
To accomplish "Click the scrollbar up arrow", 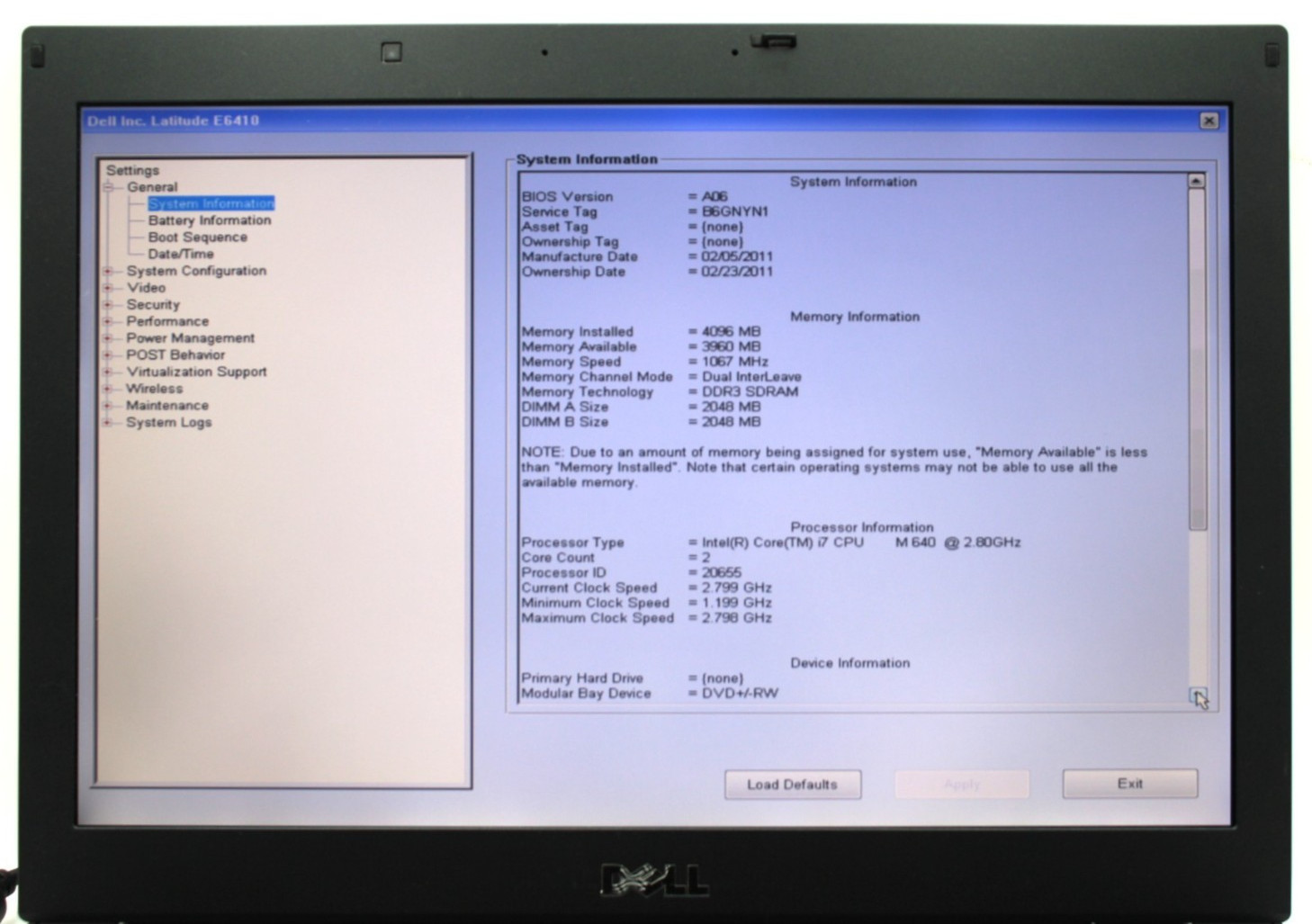I will pyautogui.click(x=1196, y=182).
